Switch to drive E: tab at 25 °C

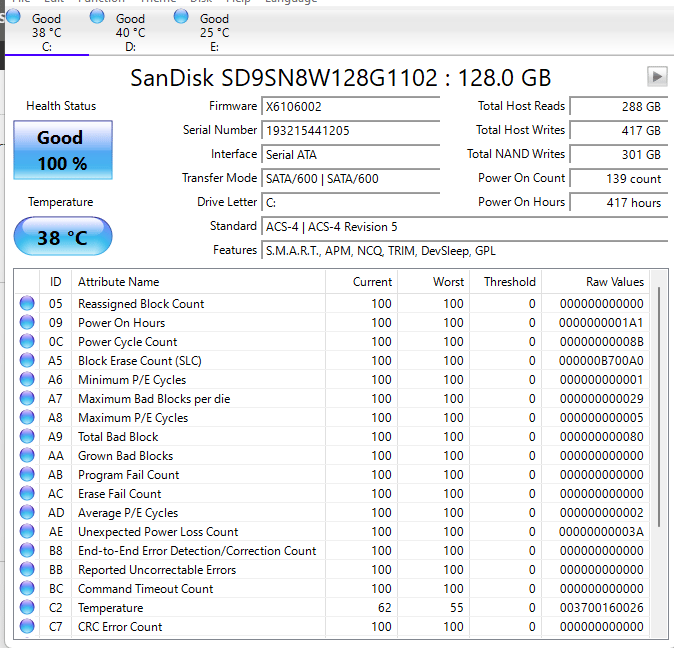pos(214,32)
